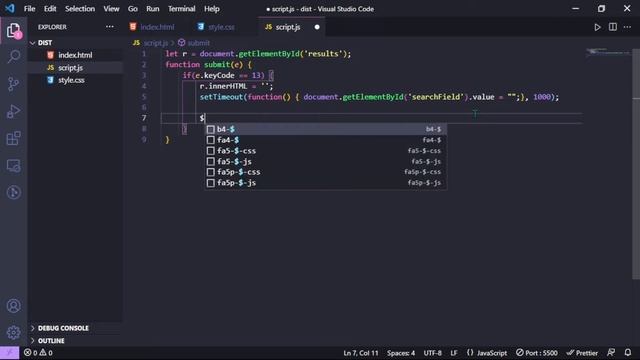
Task: Select the b4-$ snippet suggestion
Action: tap(325, 129)
